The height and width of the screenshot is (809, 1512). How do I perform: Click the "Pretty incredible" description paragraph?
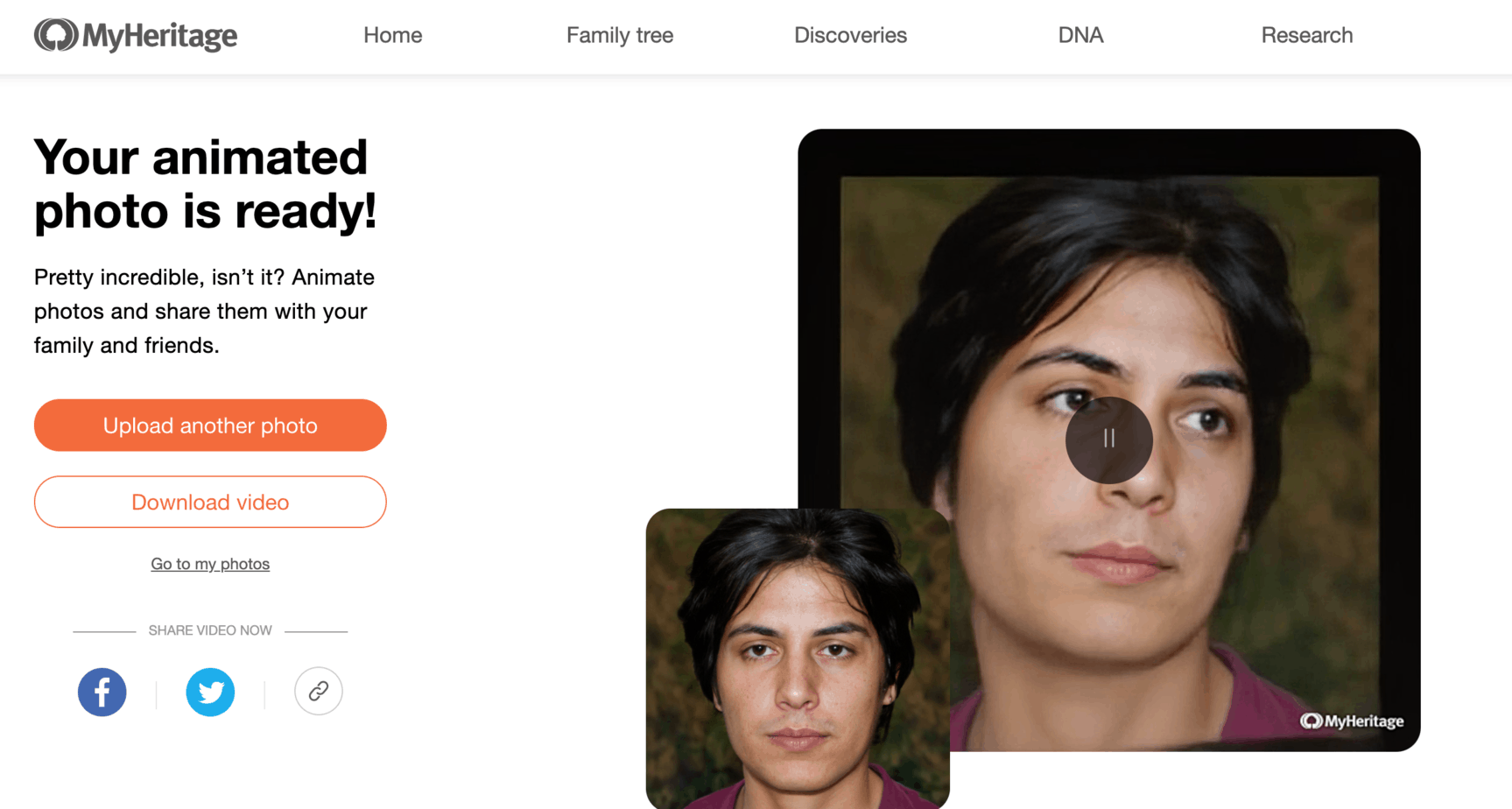point(204,311)
